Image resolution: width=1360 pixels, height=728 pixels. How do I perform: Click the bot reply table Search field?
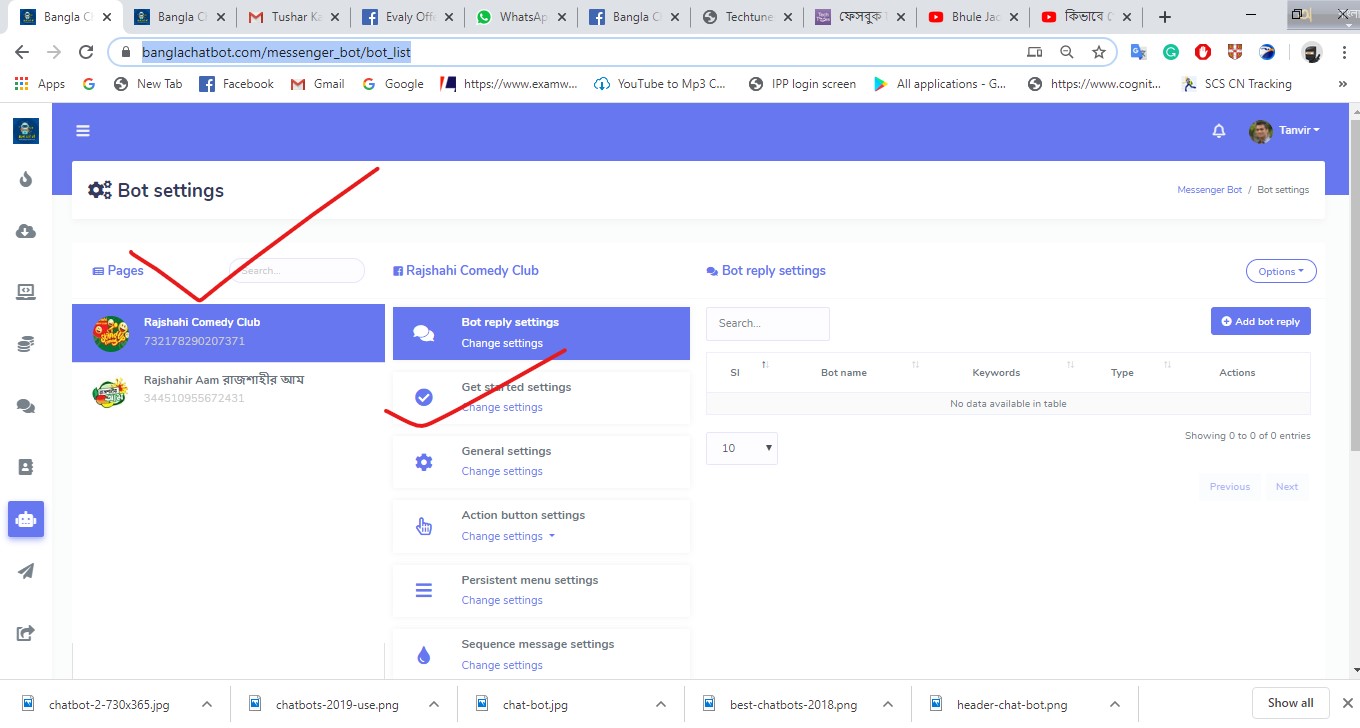click(768, 324)
